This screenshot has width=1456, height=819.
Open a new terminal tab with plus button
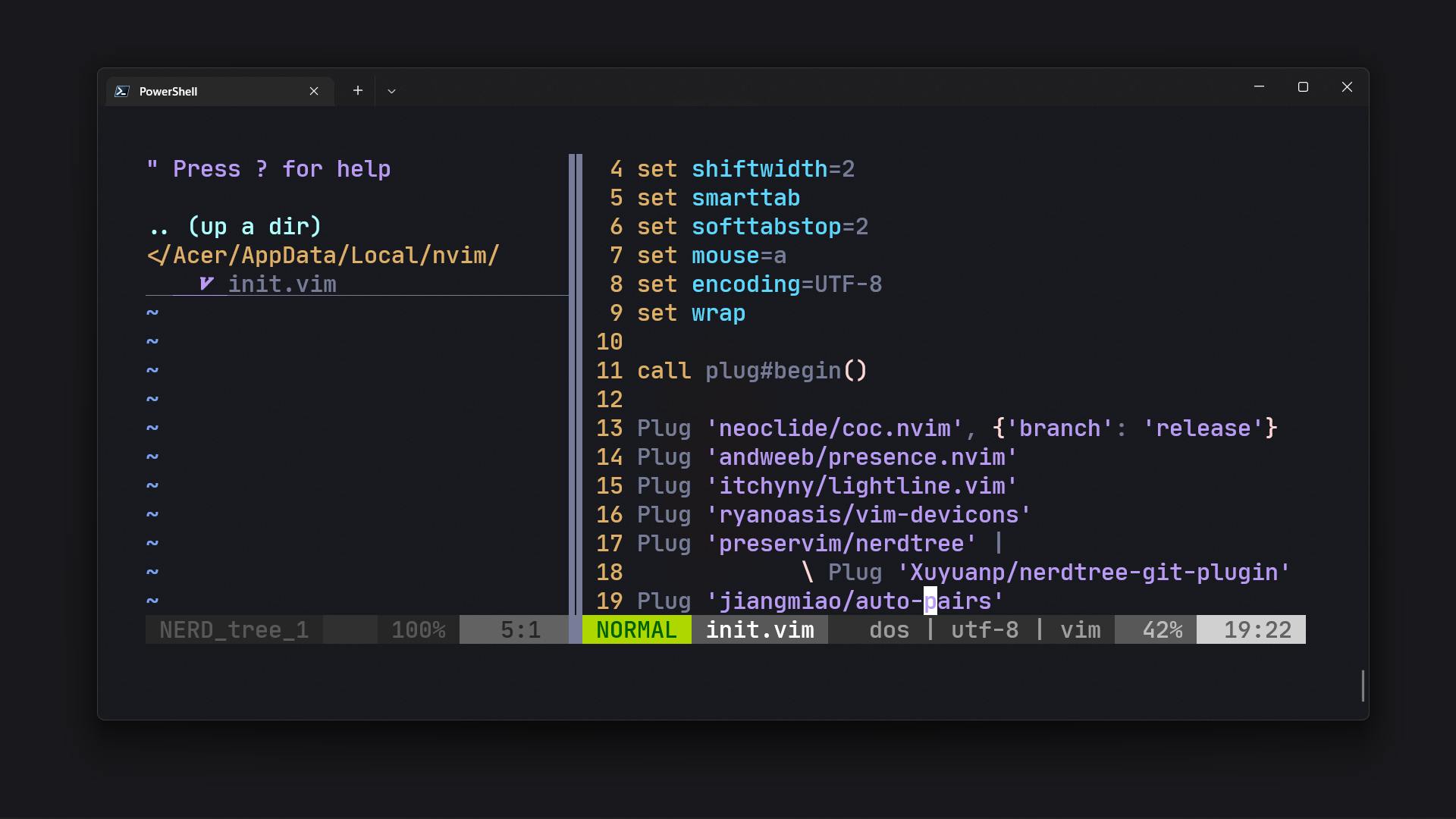coord(357,90)
